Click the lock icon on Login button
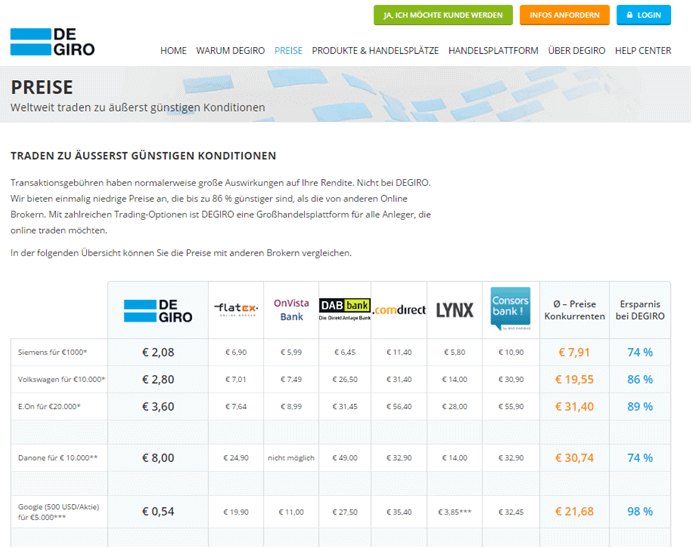This screenshot has width=692, height=548. pyautogui.click(x=630, y=15)
